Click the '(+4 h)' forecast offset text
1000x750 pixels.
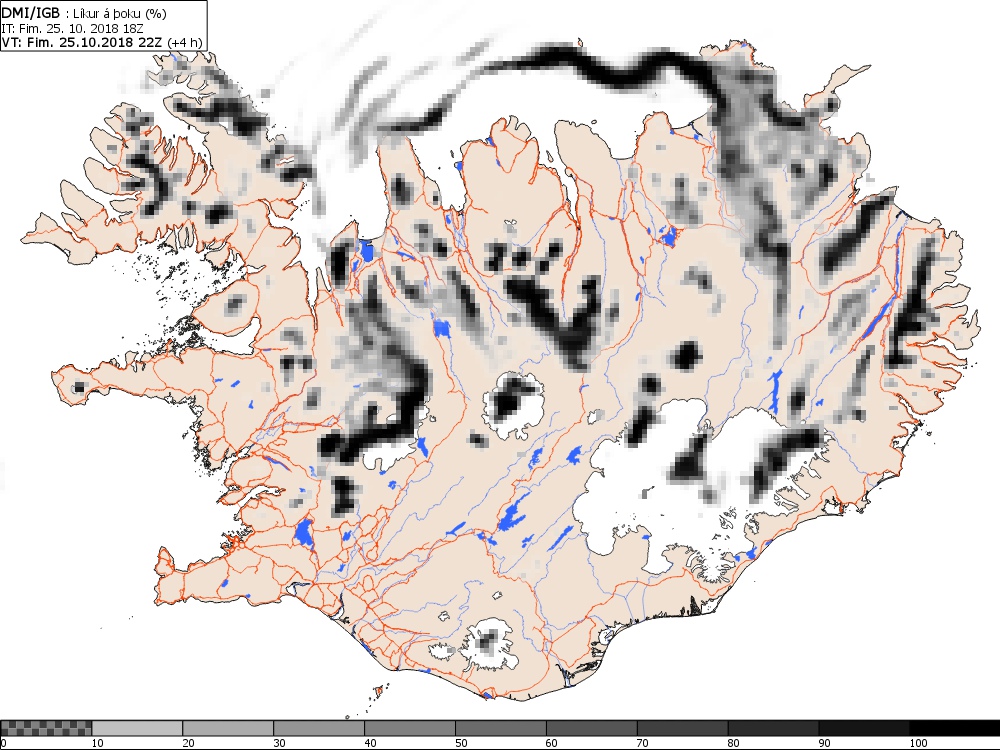click(x=184, y=42)
